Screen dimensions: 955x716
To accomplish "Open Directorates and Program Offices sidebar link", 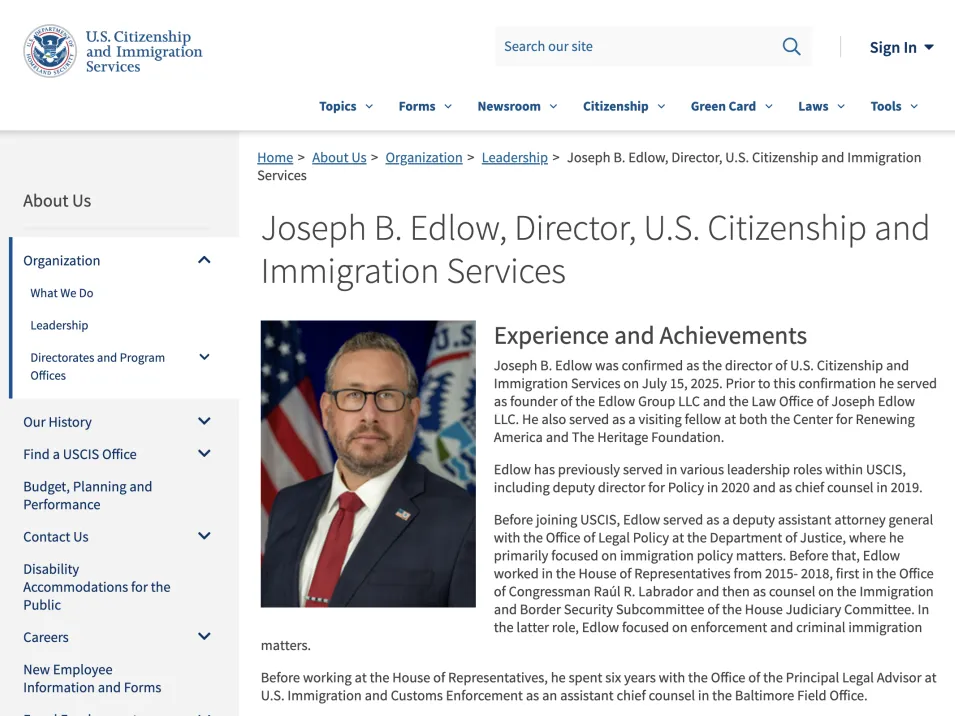I will (x=97, y=367).
